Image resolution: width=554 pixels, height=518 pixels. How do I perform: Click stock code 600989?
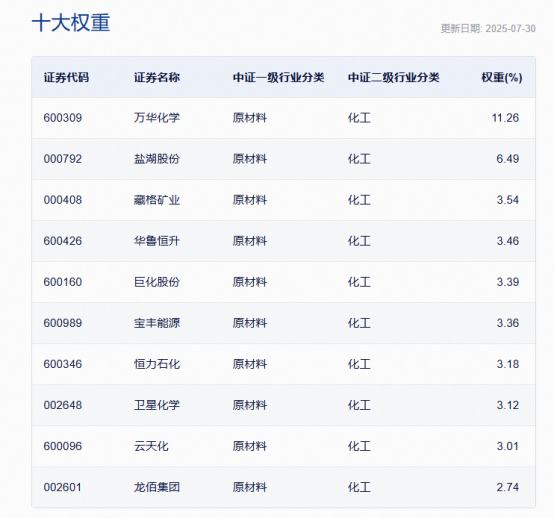click(63, 323)
